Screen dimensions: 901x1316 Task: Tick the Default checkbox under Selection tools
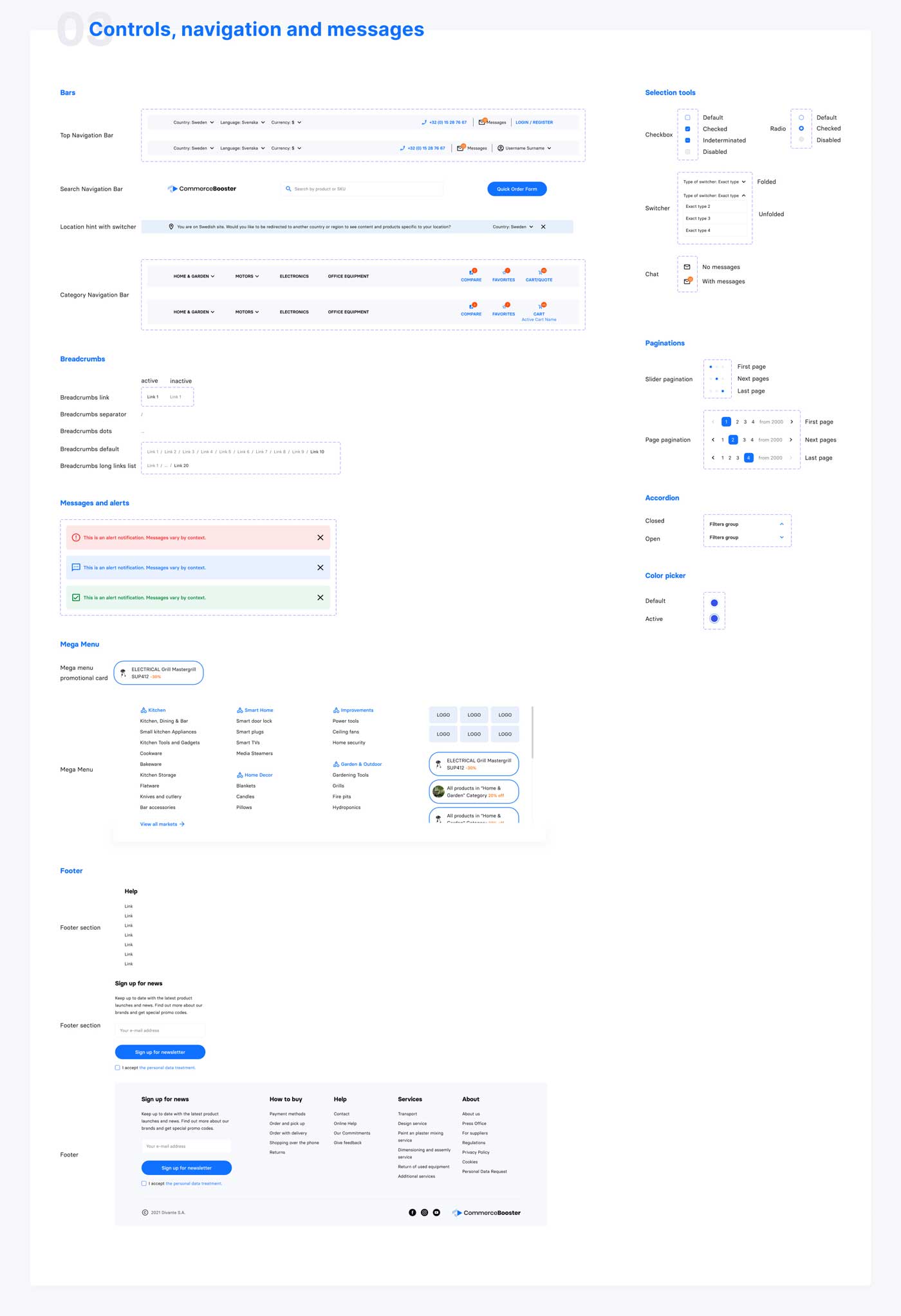point(687,118)
